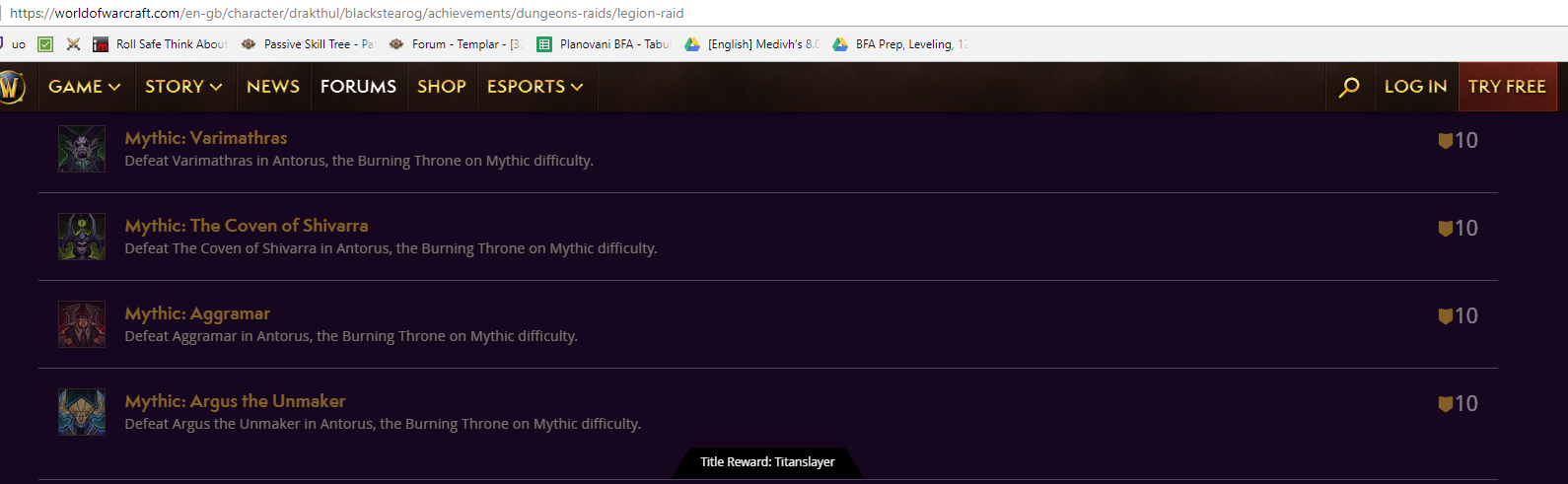The image size is (1568, 484).
Task: Click the 'Defeat Varimathras in Antorus' description
Action: point(359,161)
